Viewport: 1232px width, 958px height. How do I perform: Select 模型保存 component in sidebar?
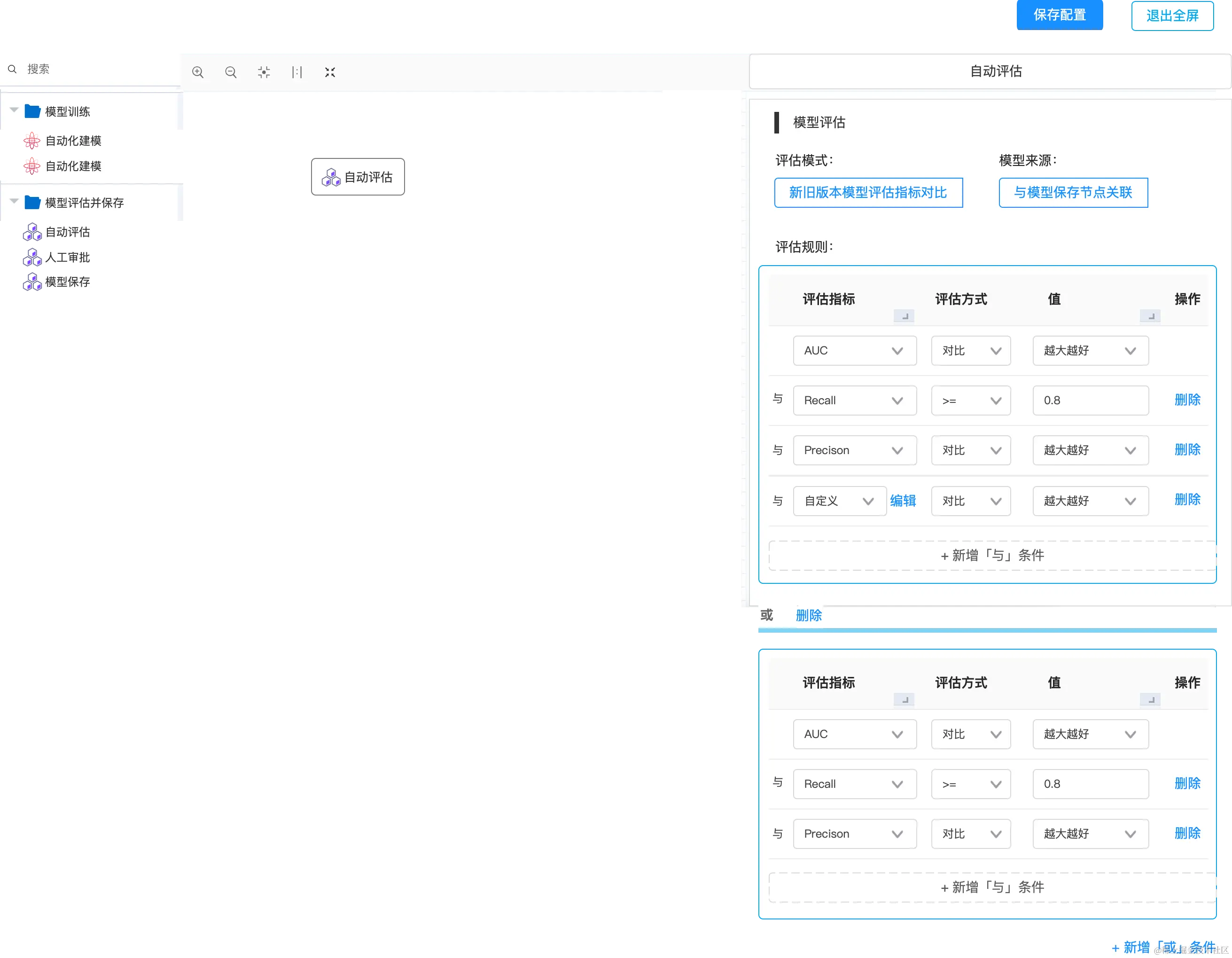click(68, 282)
